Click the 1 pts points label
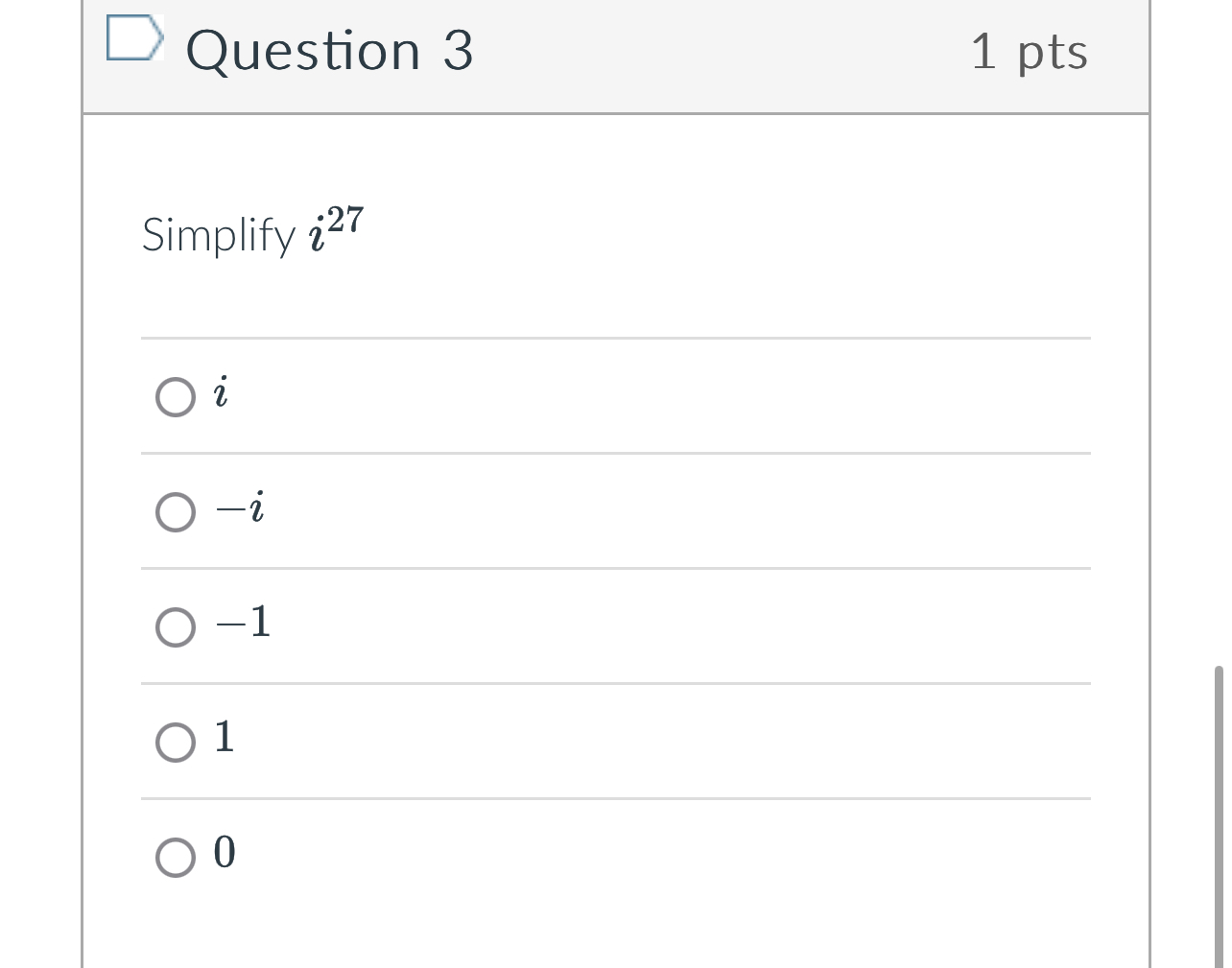 [1030, 52]
